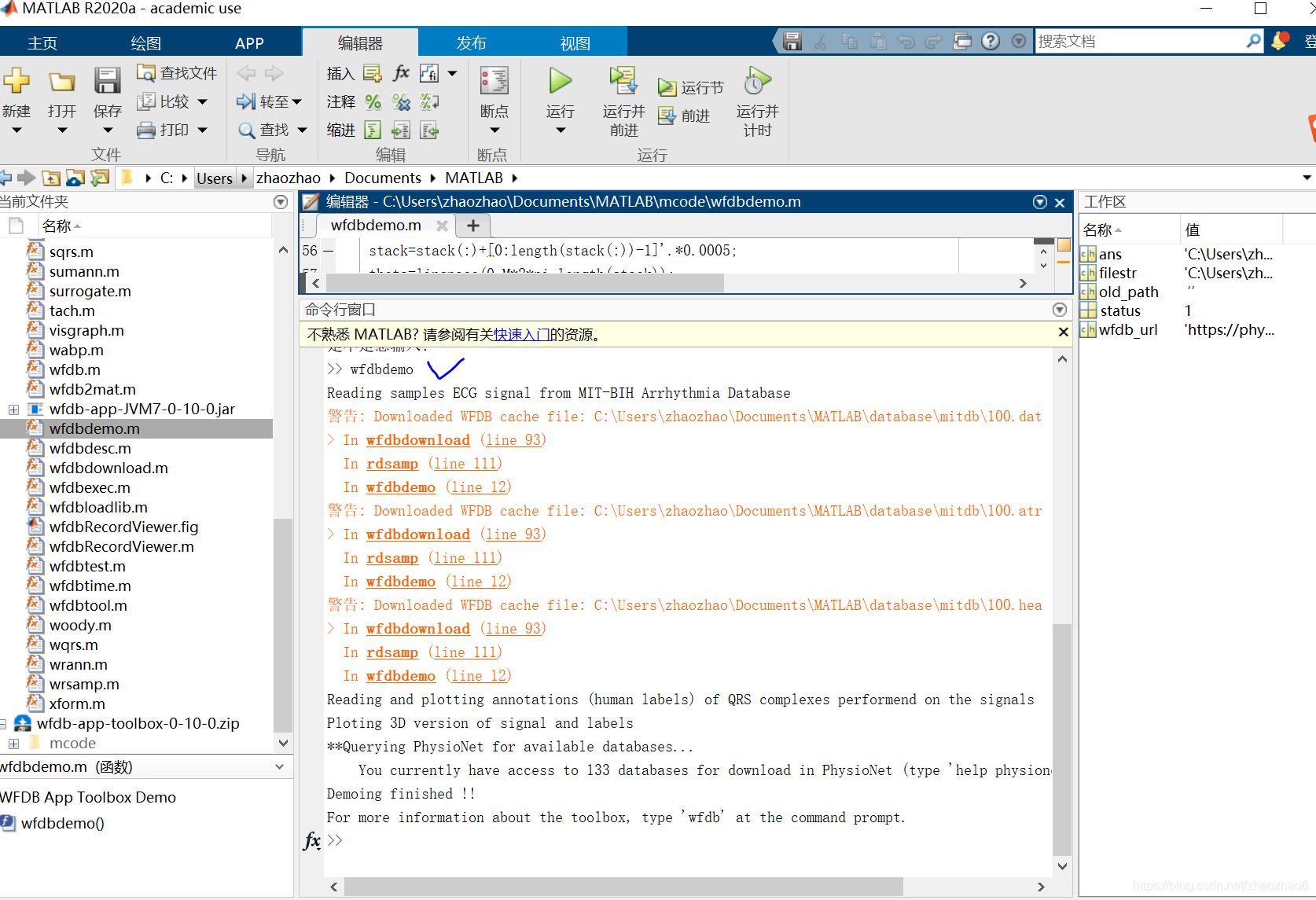Click the % comment icon in the 编辑 section
Image resolution: width=1316 pixels, height=900 pixels.
(373, 101)
